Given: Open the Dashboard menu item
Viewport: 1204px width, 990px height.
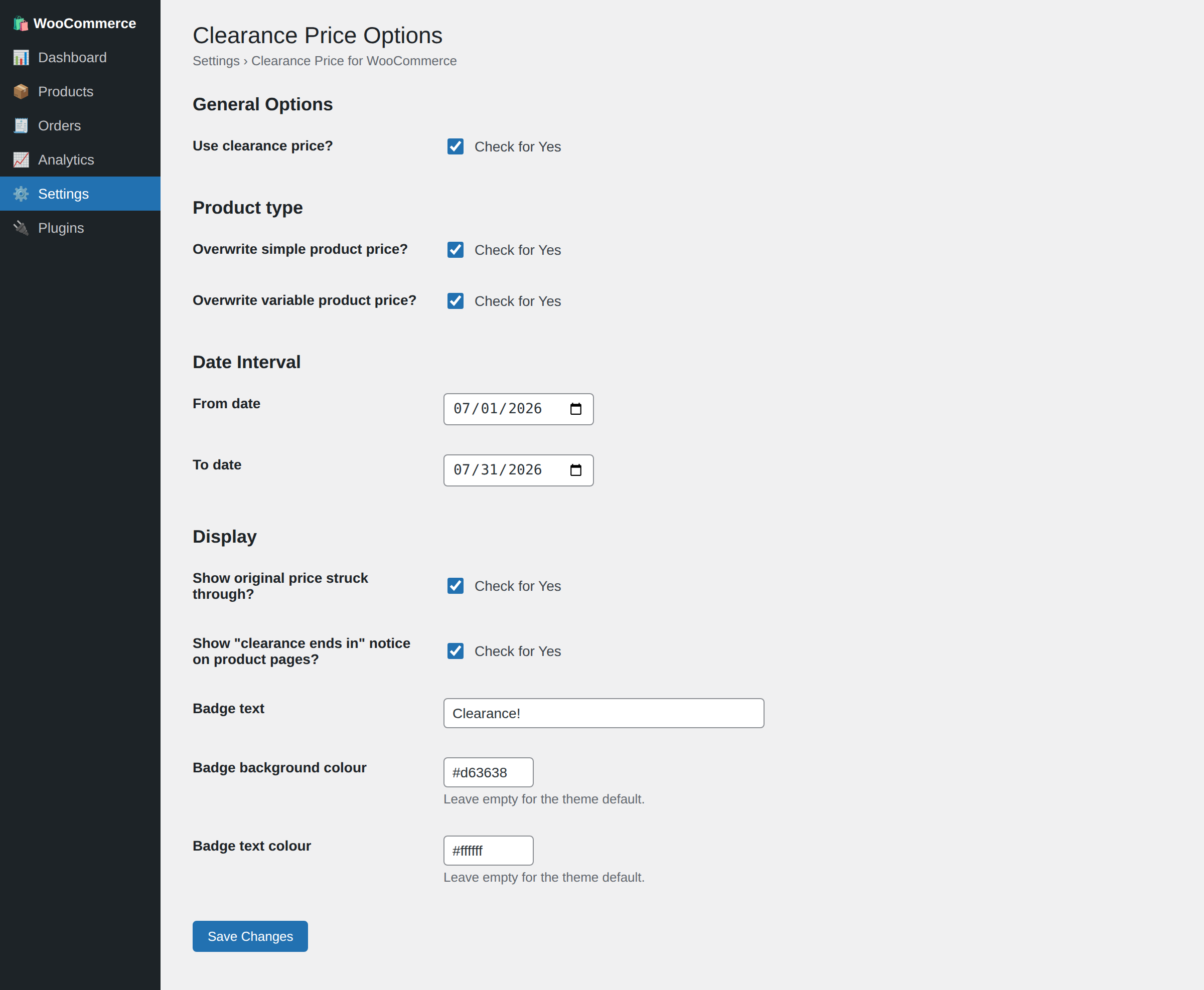Looking at the screenshot, I should [80, 58].
